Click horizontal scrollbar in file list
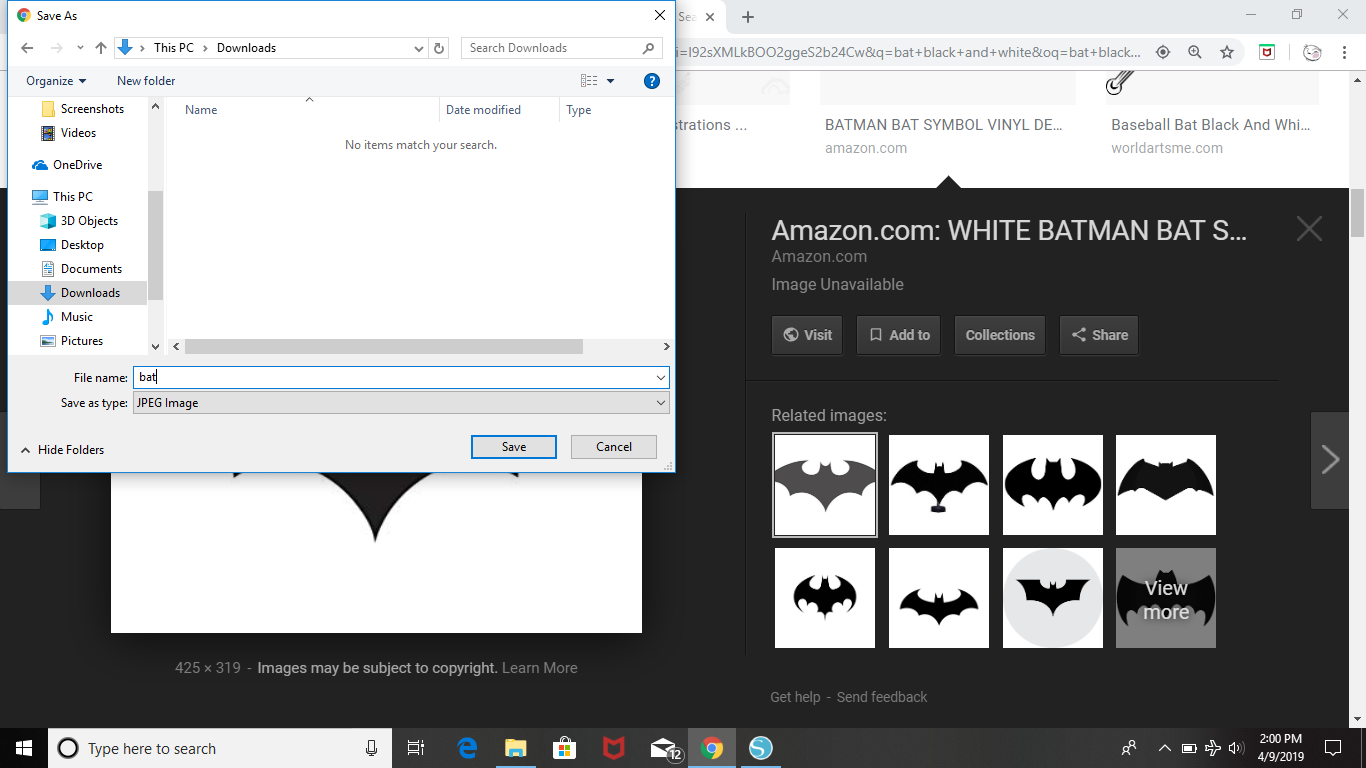1366x768 pixels. tap(383, 346)
